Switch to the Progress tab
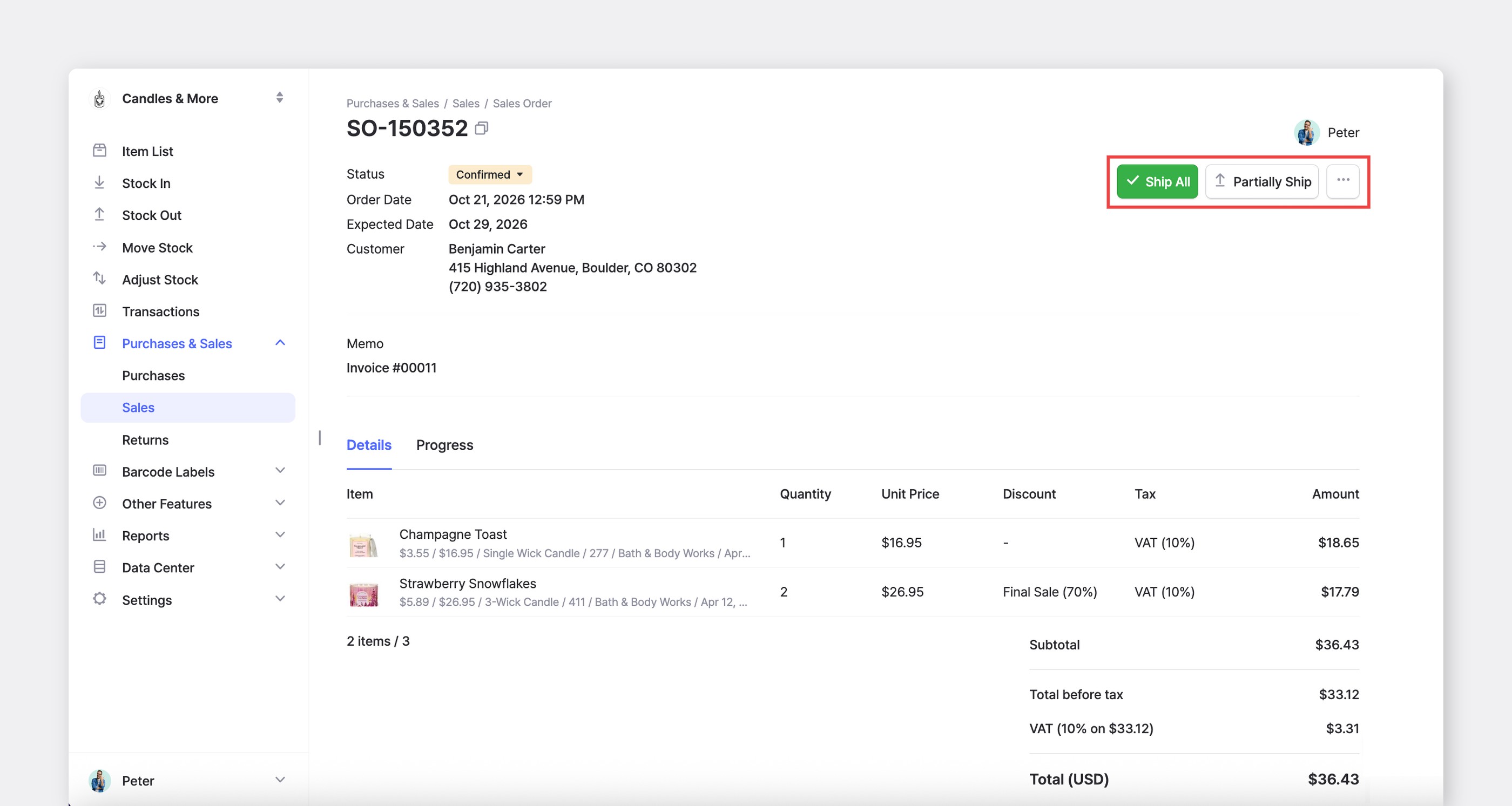Viewport: 1512px width, 806px height. pos(444,445)
